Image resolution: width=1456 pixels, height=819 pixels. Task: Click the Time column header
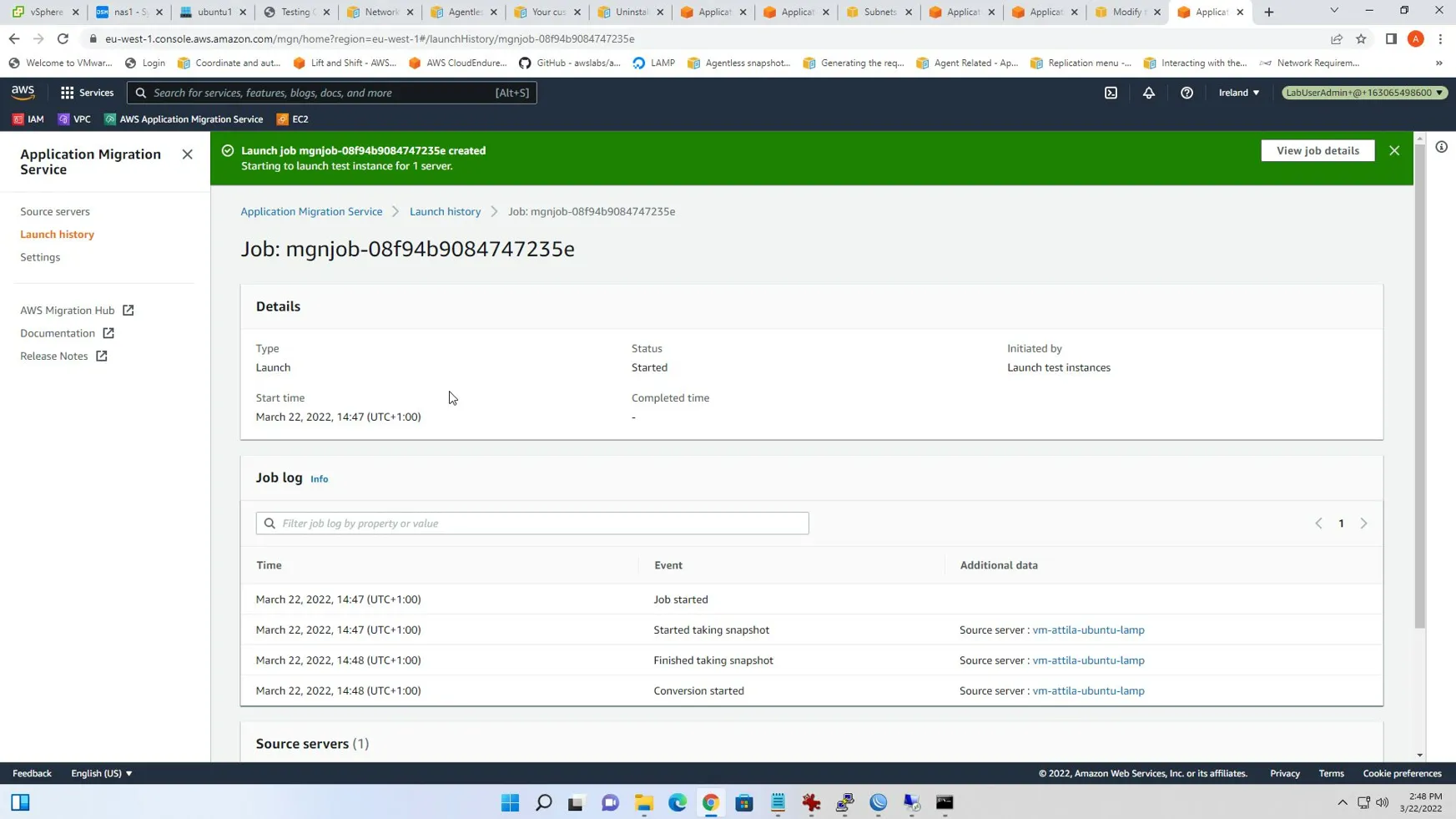(269, 565)
